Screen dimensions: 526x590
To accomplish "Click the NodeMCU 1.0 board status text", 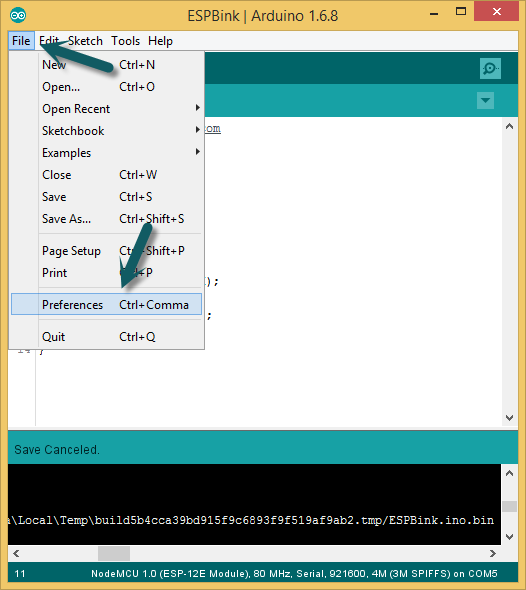I will point(294,574).
